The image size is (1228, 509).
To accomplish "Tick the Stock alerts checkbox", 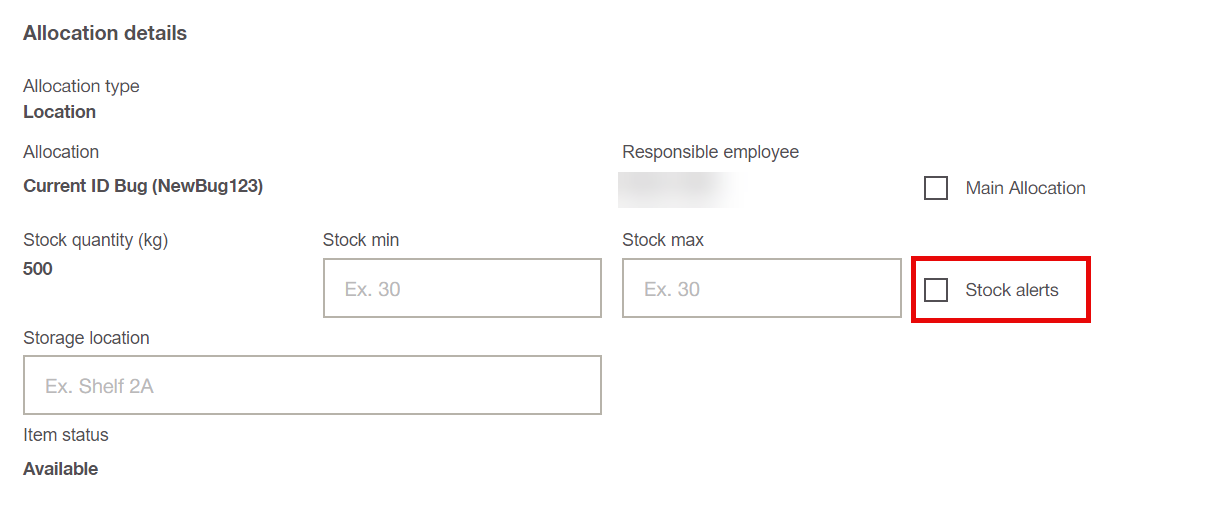I will coord(936,290).
